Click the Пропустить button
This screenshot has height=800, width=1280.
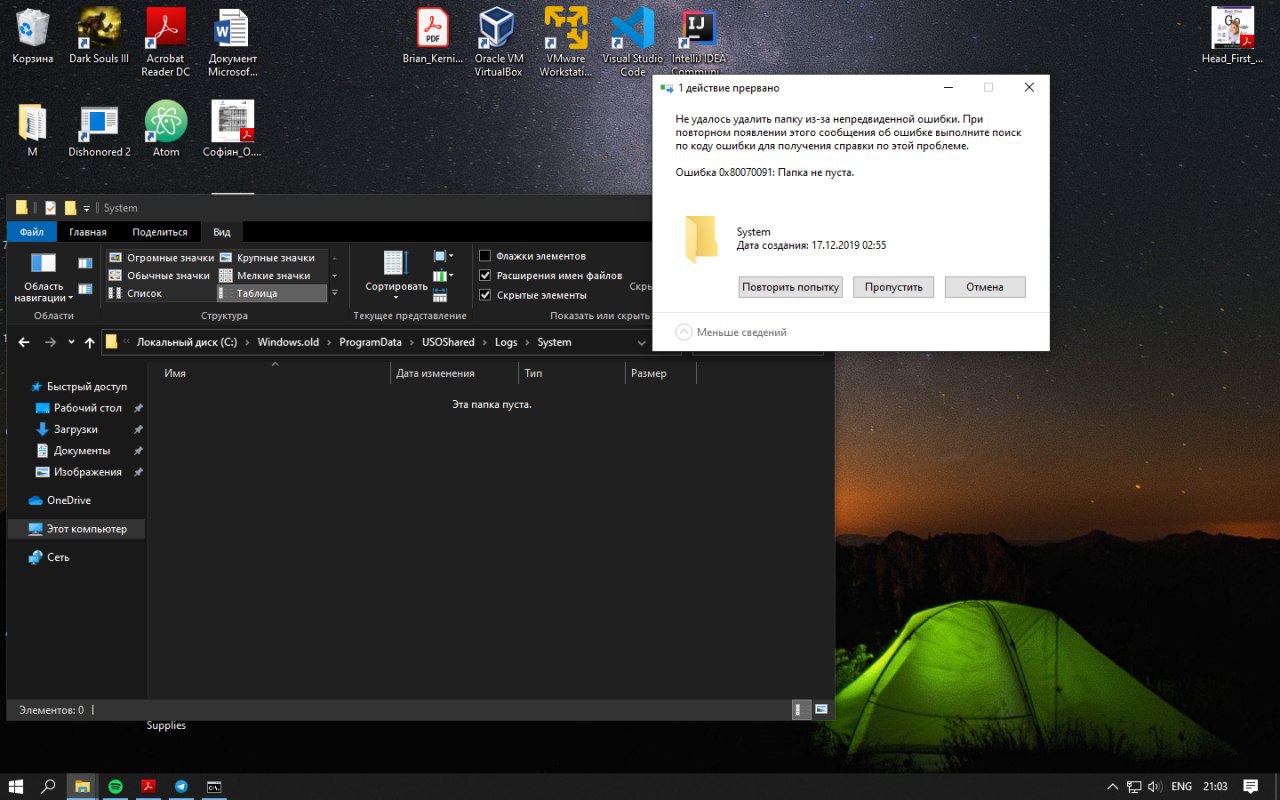(x=894, y=287)
